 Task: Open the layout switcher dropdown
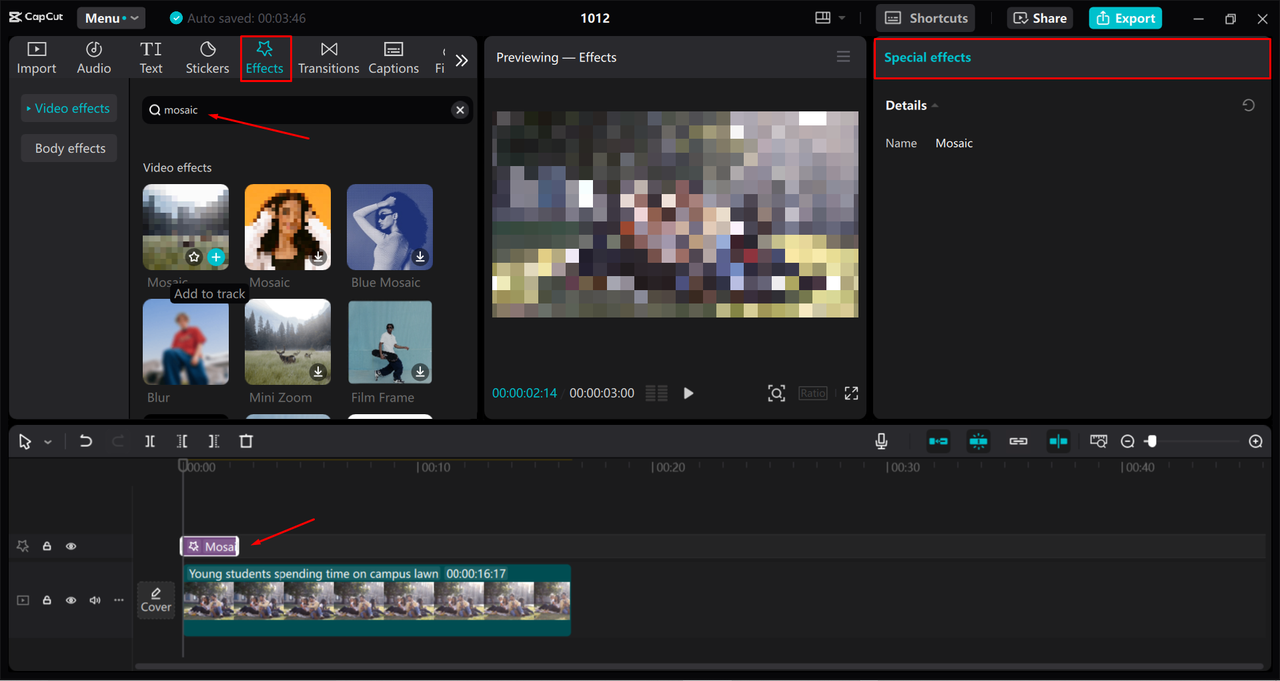click(830, 18)
